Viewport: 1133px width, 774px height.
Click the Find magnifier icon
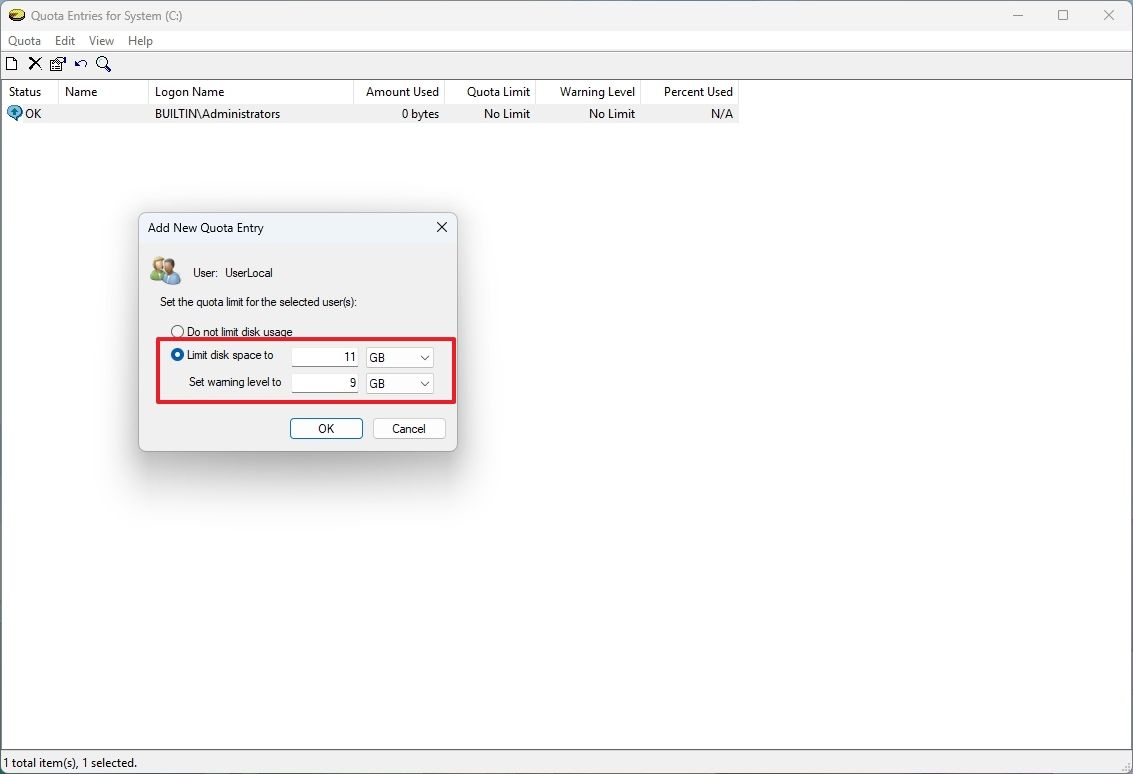[x=104, y=63]
